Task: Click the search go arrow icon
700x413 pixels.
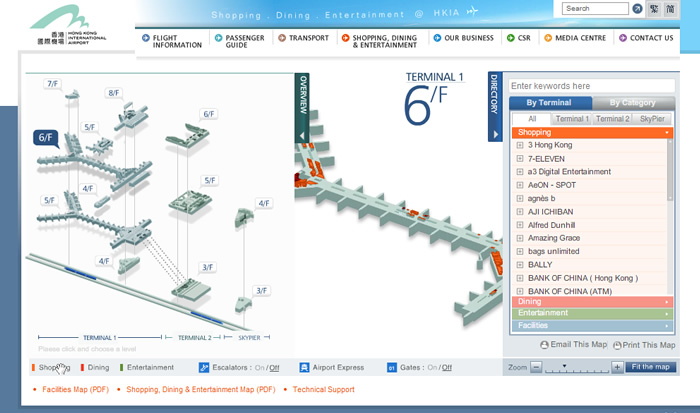Action: pos(638,8)
